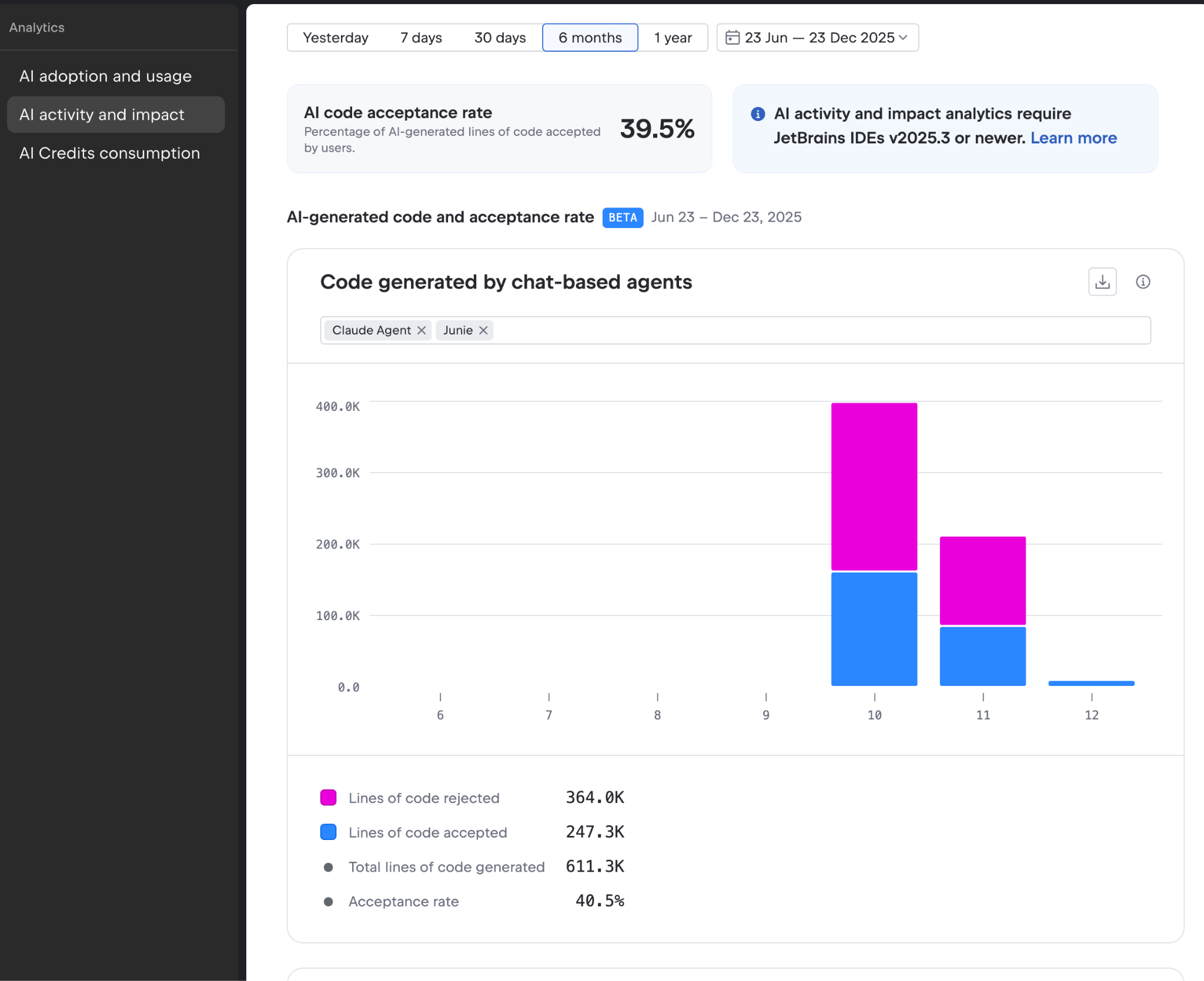Click the download chart data icon
The height and width of the screenshot is (981, 1204).
1102,282
